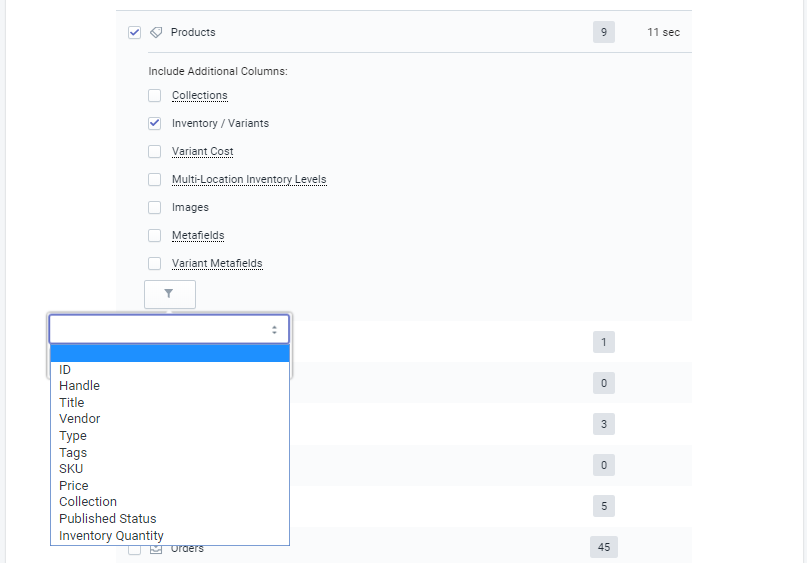Uncheck the Inventory / Variants checkbox
Viewport: 807px width, 563px height.
point(154,124)
